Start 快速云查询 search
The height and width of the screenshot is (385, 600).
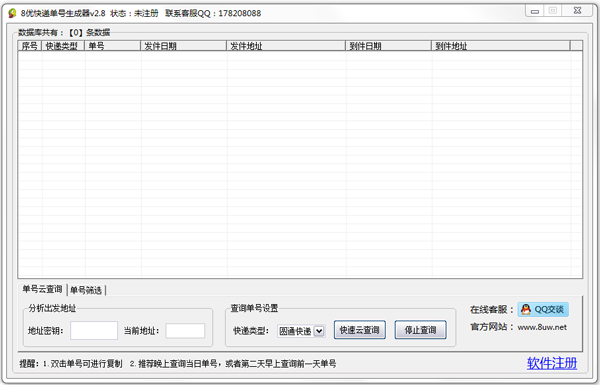[x=359, y=330]
